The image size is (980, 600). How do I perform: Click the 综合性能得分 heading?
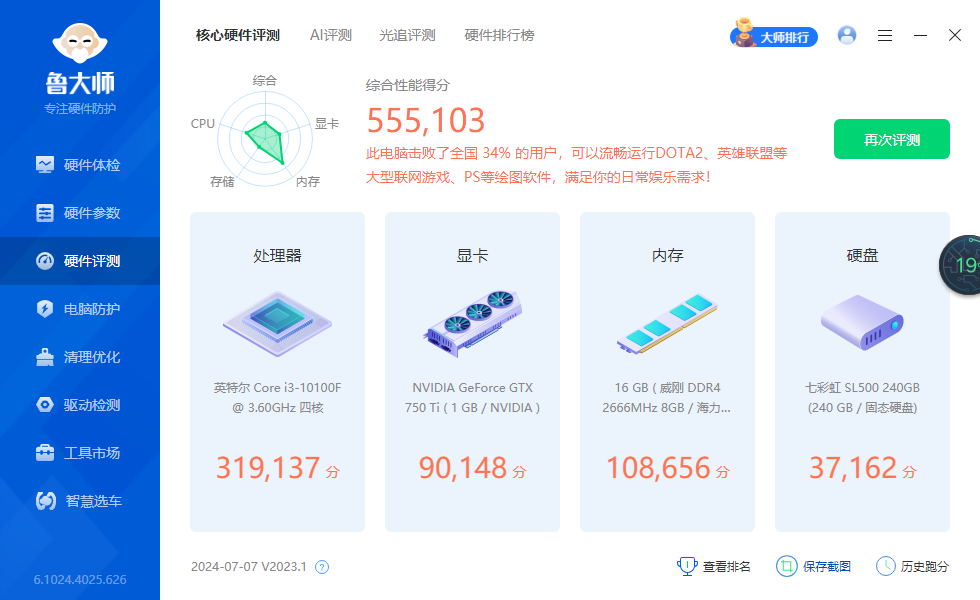click(x=408, y=85)
